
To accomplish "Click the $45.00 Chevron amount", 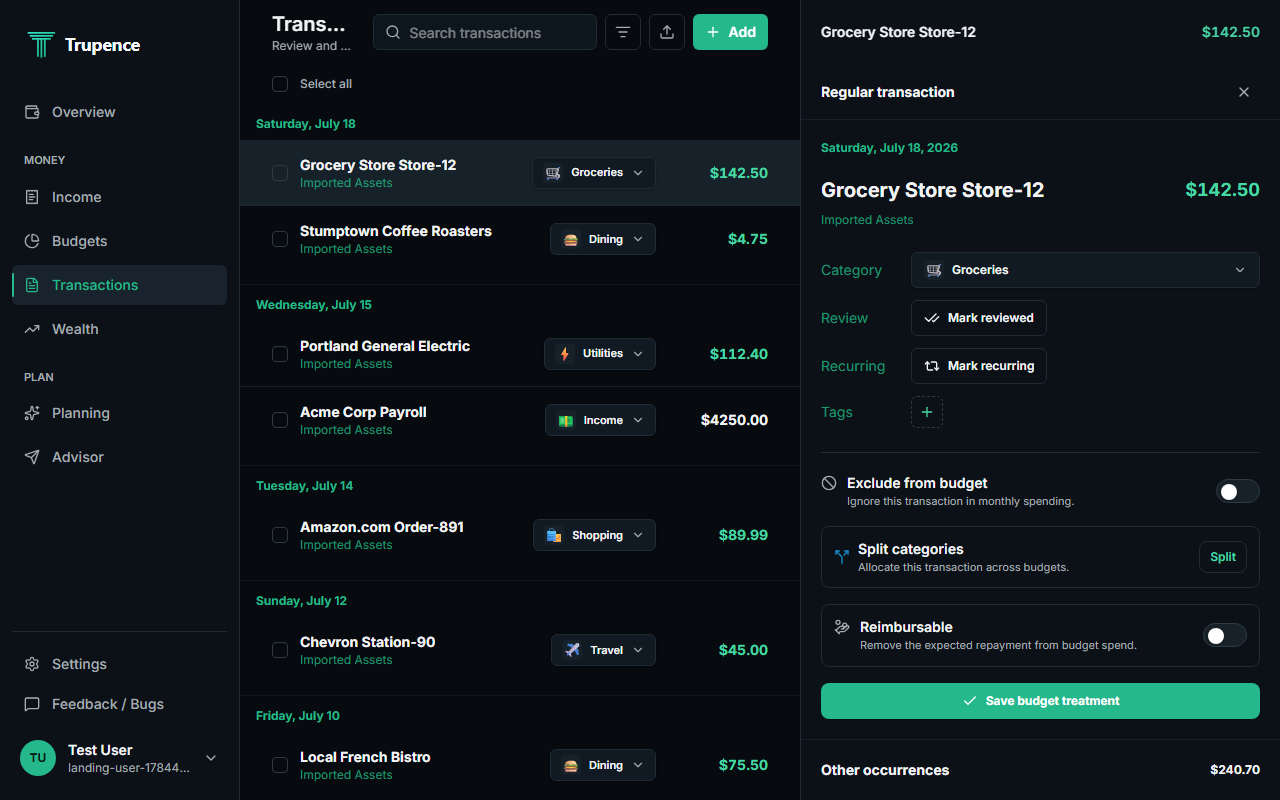I will click(743, 650).
